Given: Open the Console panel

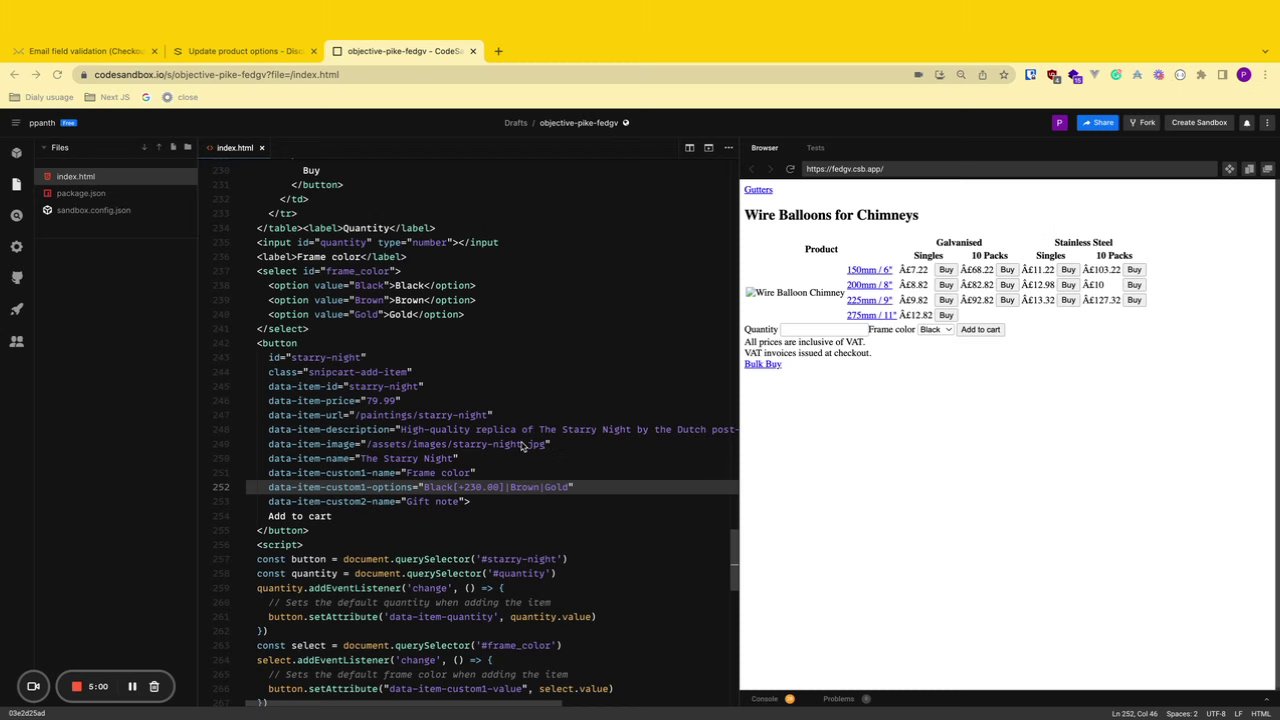Looking at the screenshot, I should tap(765, 699).
